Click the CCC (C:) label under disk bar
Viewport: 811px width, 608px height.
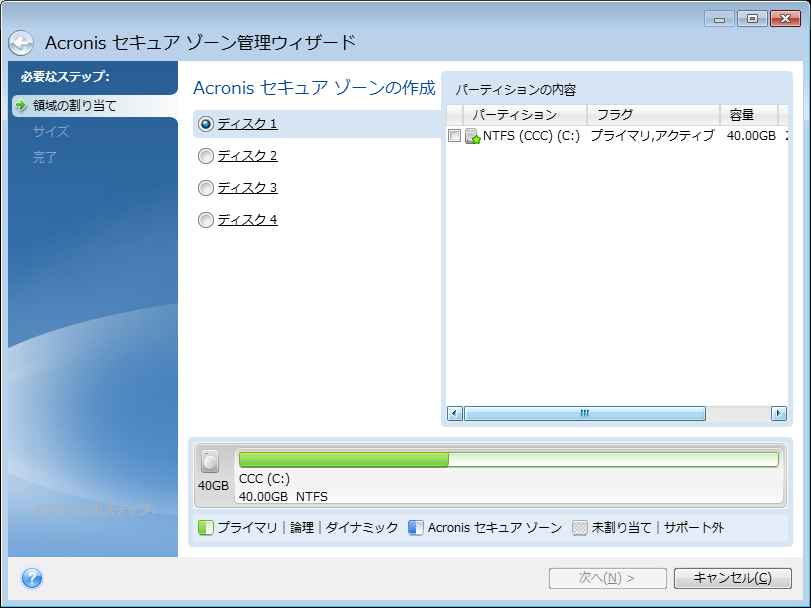(x=264, y=479)
